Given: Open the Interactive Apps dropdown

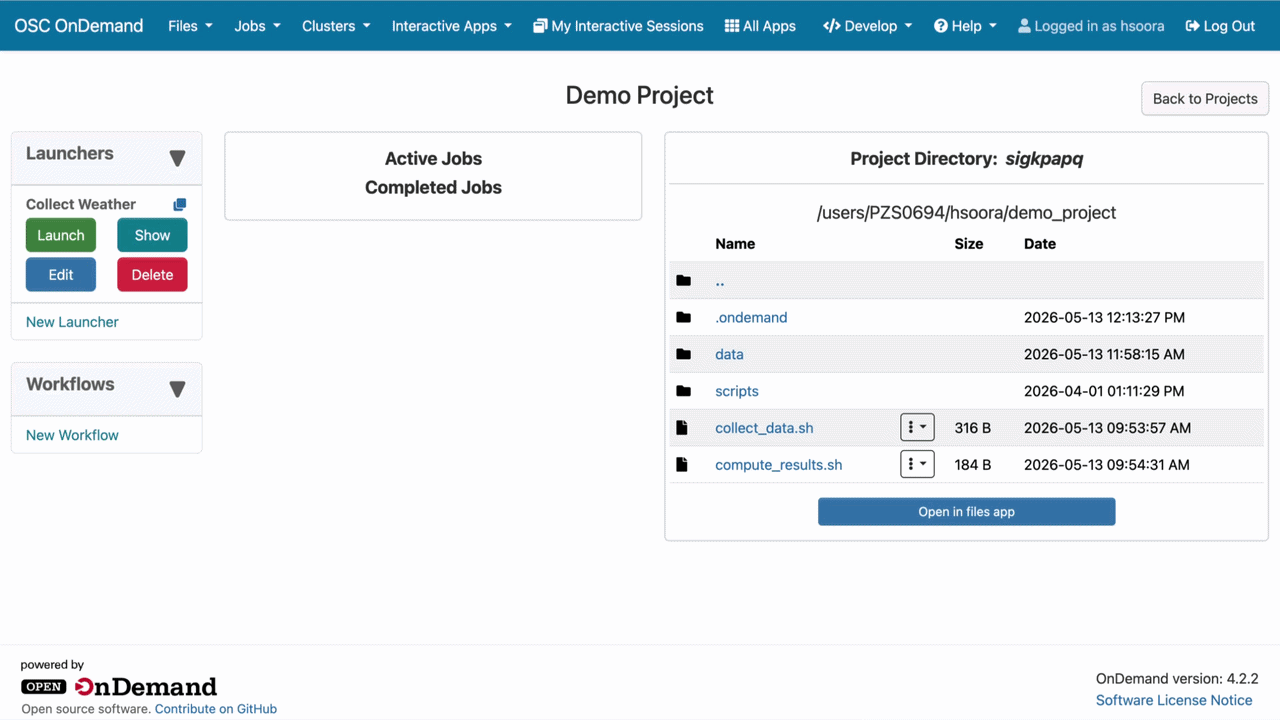Looking at the screenshot, I should pos(451,26).
